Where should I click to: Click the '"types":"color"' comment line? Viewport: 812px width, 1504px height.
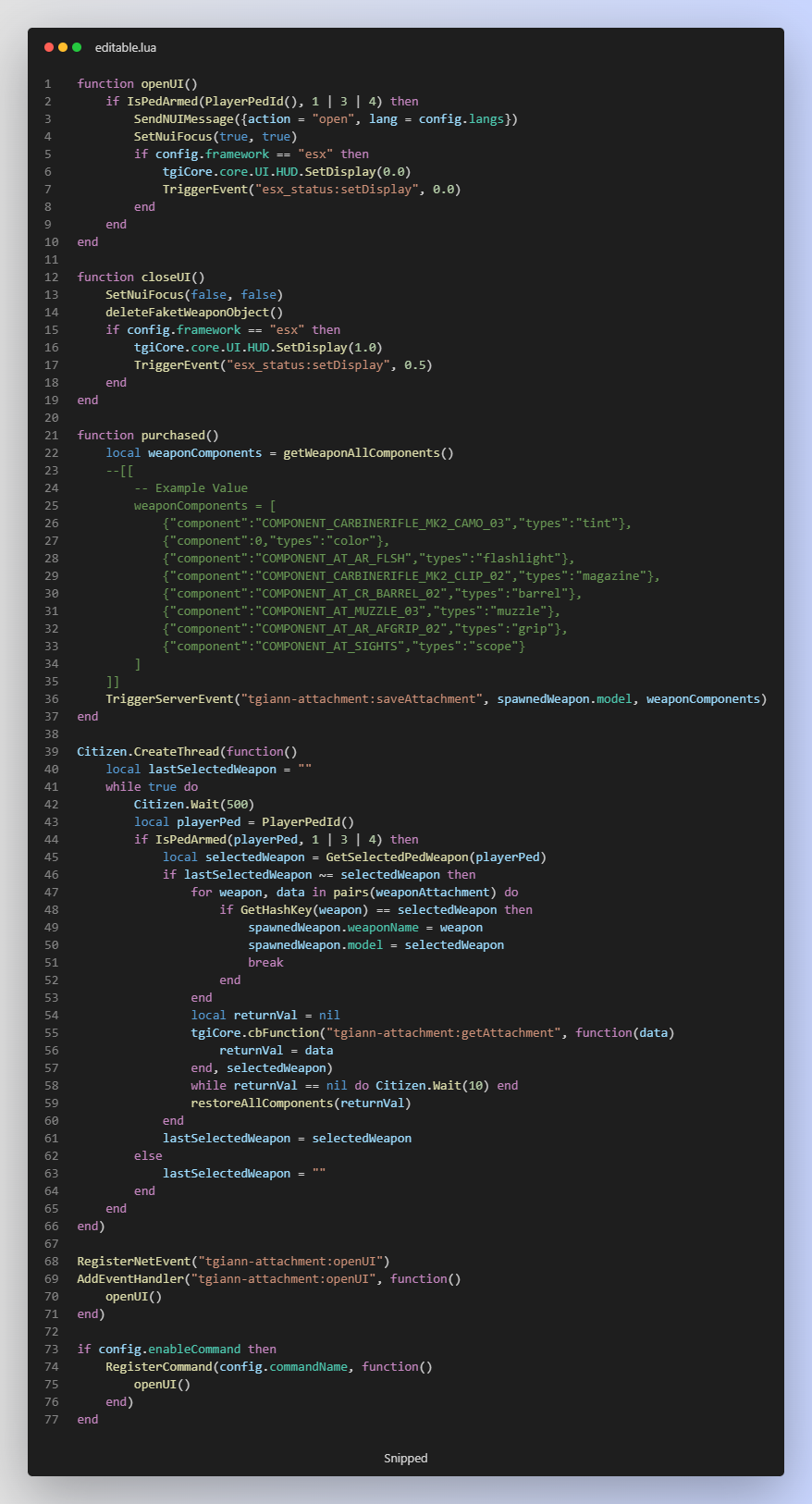(277, 541)
